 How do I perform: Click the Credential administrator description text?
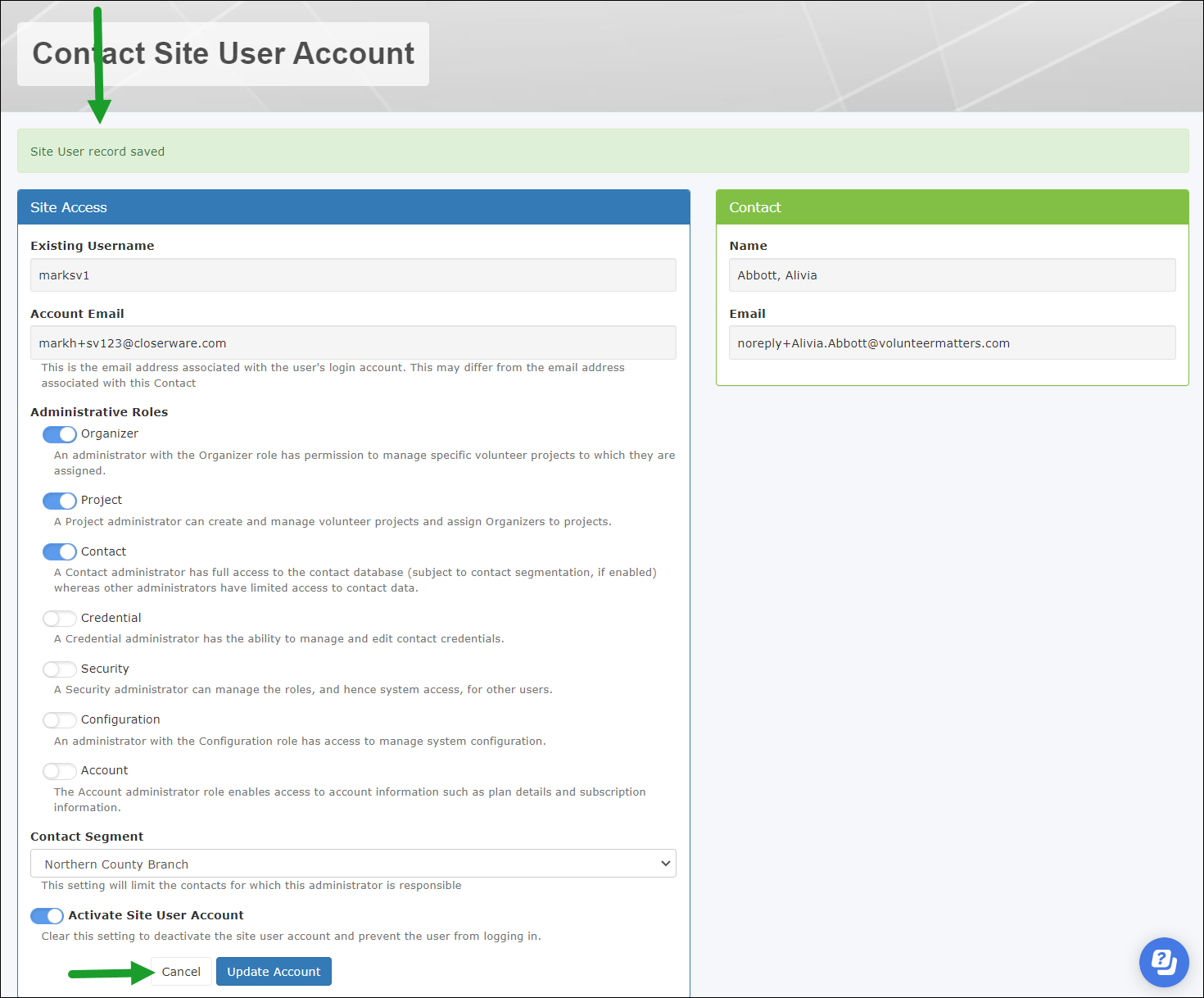[x=279, y=639]
